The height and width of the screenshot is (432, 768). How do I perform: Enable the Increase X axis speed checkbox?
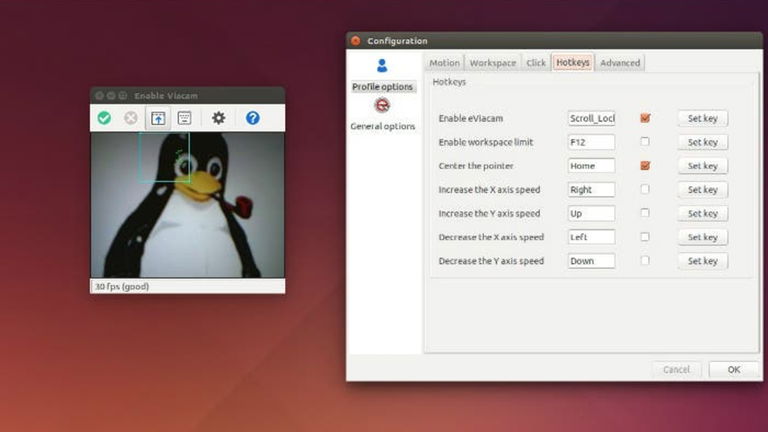click(x=645, y=189)
